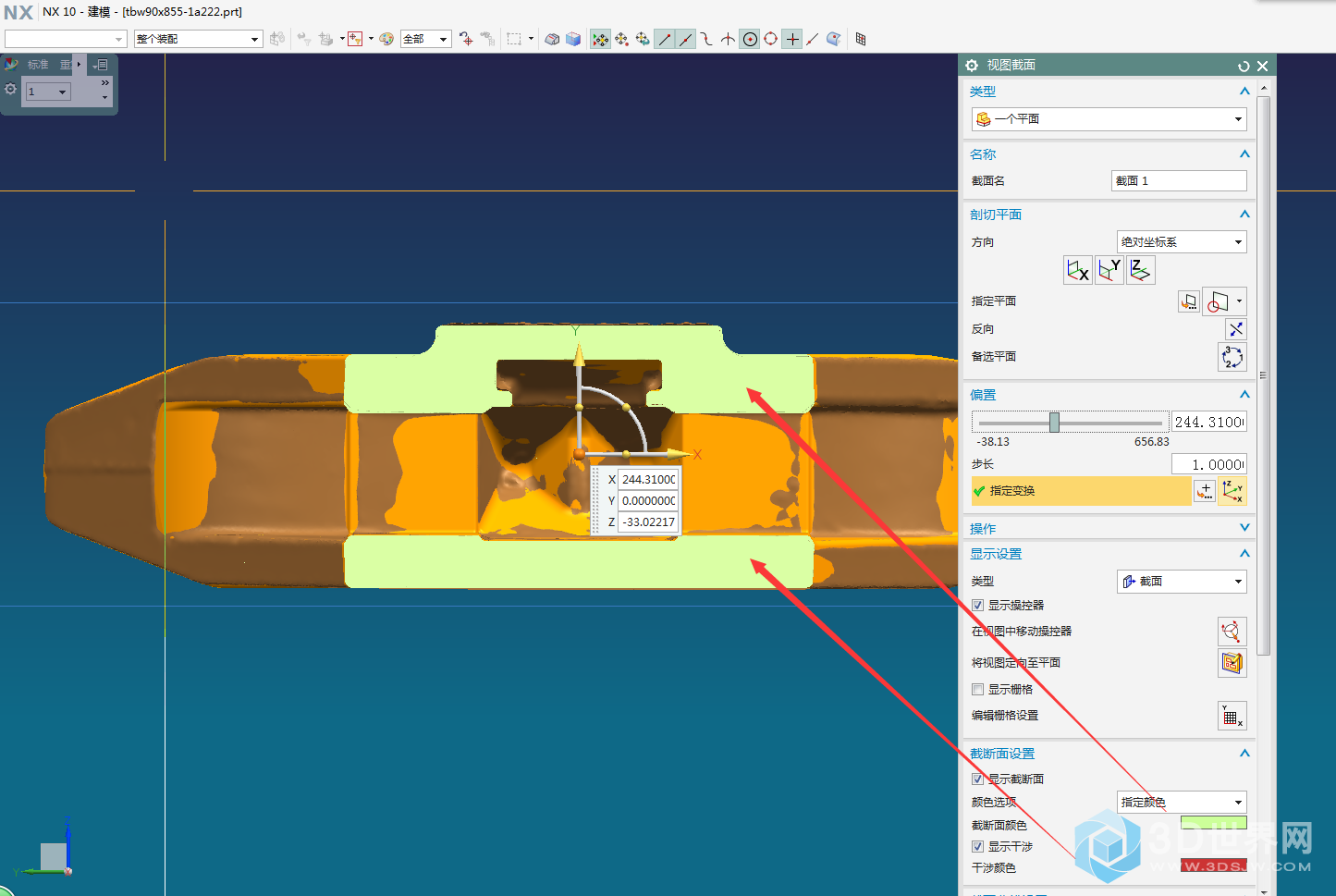Set section plane to Z axis
The width and height of the screenshot is (1336, 896).
(x=1141, y=270)
